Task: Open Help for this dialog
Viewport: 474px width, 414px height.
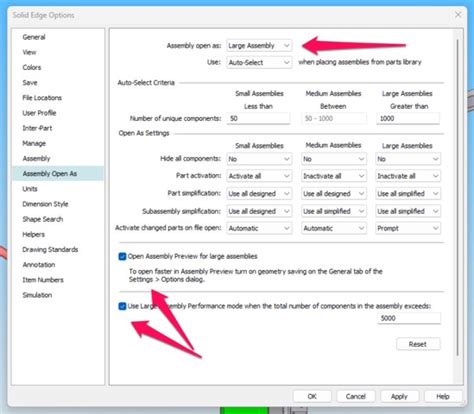Action: tap(443, 396)
